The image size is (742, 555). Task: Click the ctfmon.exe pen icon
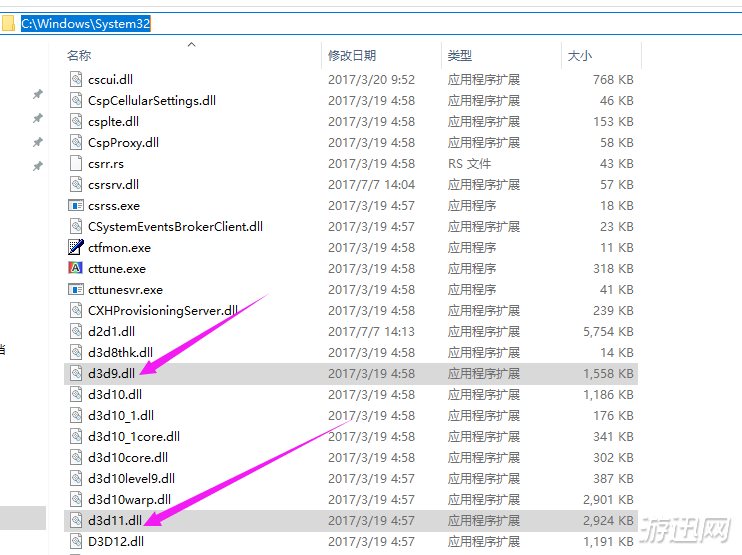tap(76, 247)
